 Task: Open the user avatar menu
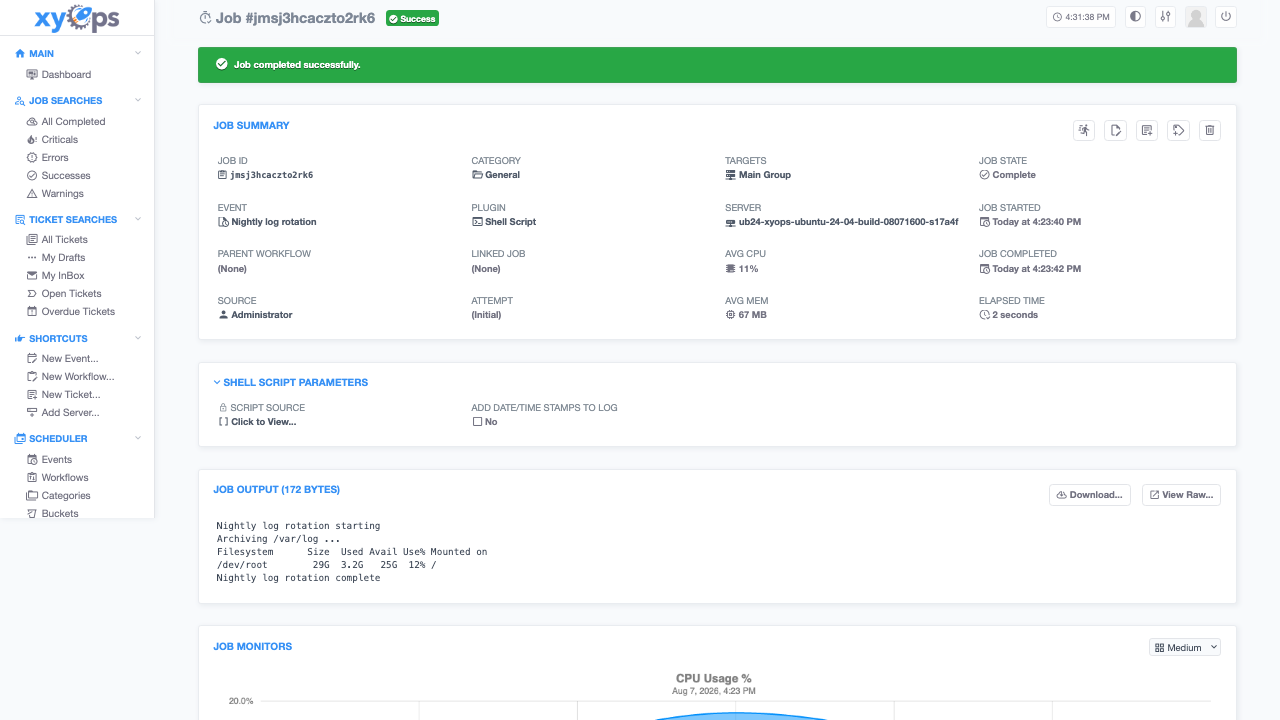[1195, 17]
